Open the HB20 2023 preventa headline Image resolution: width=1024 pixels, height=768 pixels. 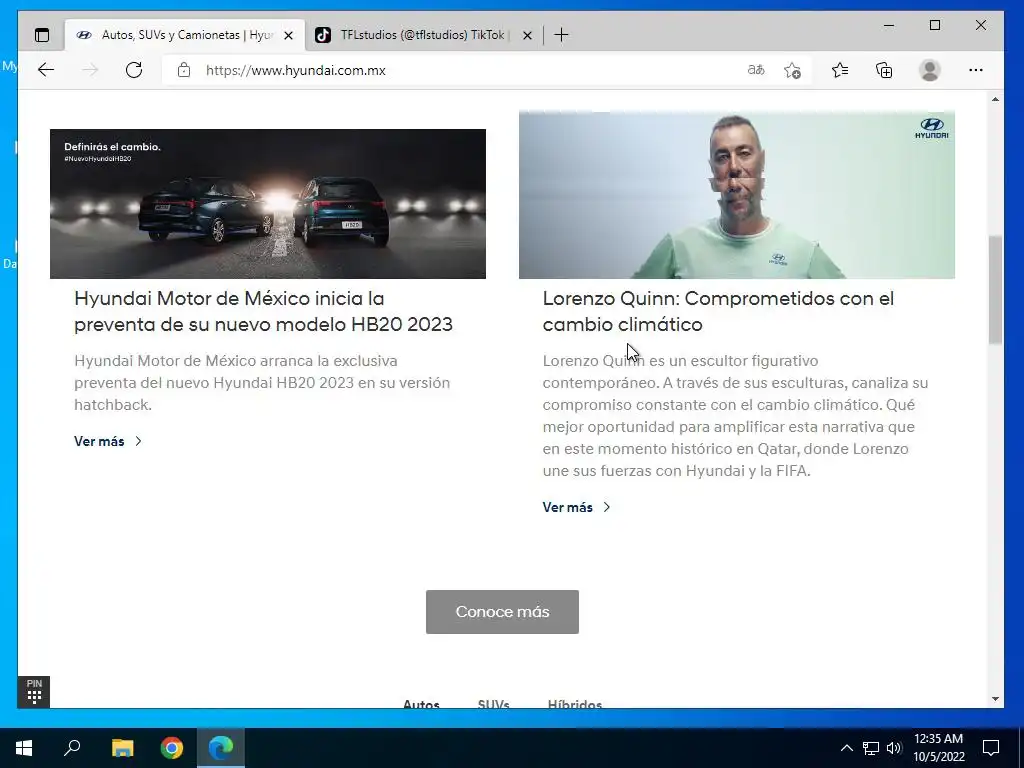point(263,312)
